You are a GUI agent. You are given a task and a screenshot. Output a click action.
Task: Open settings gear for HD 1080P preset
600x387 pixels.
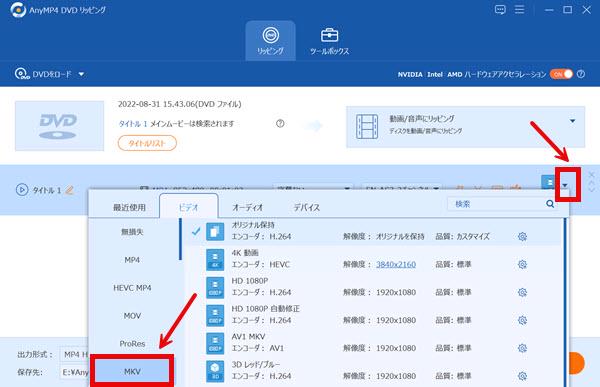click(x=522, y=292)
